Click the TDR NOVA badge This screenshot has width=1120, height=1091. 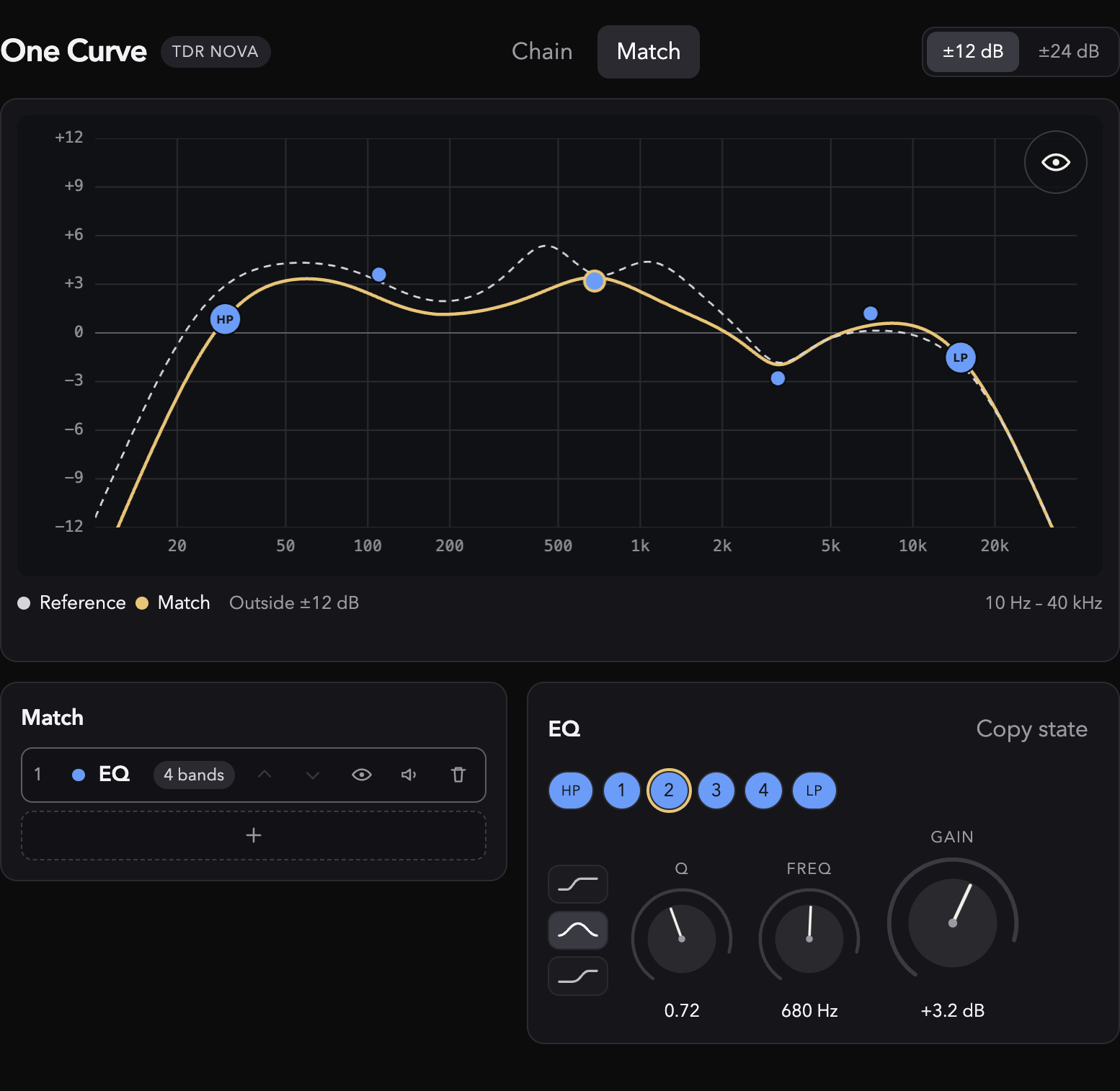[215, 52]
